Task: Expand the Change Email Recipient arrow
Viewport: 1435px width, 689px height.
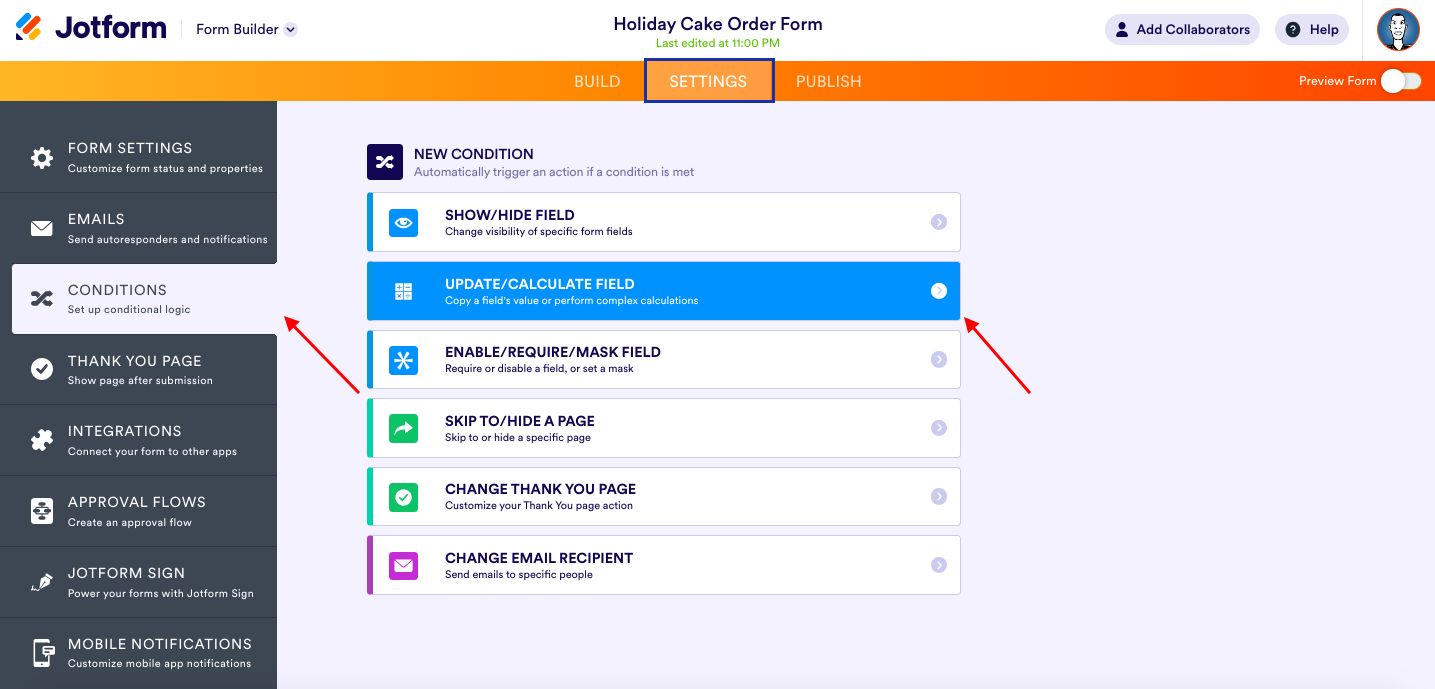Action: tap(938, 565)
